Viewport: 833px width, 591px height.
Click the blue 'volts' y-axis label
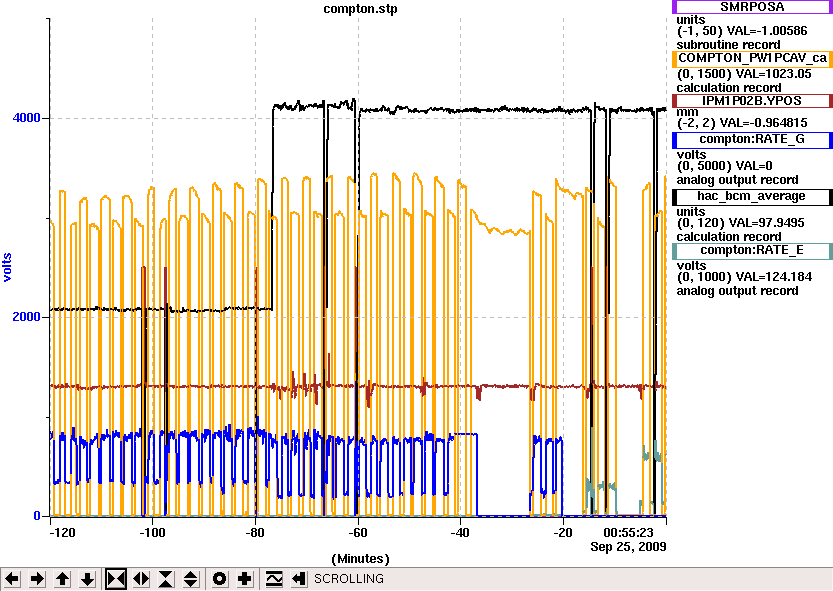point(7,267)
